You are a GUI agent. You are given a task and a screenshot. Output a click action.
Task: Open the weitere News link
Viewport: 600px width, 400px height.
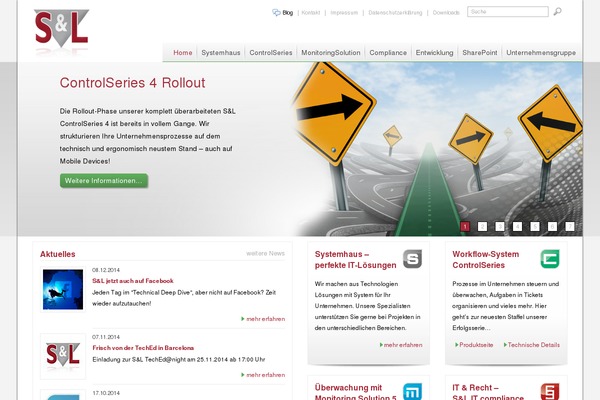pos(266,253)
